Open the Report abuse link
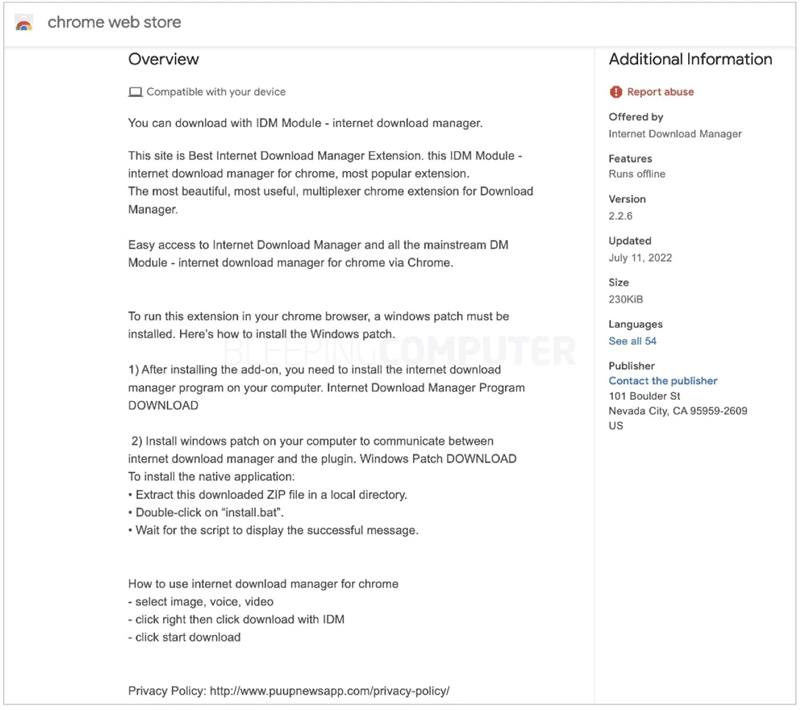 click(x=660, y=92)
